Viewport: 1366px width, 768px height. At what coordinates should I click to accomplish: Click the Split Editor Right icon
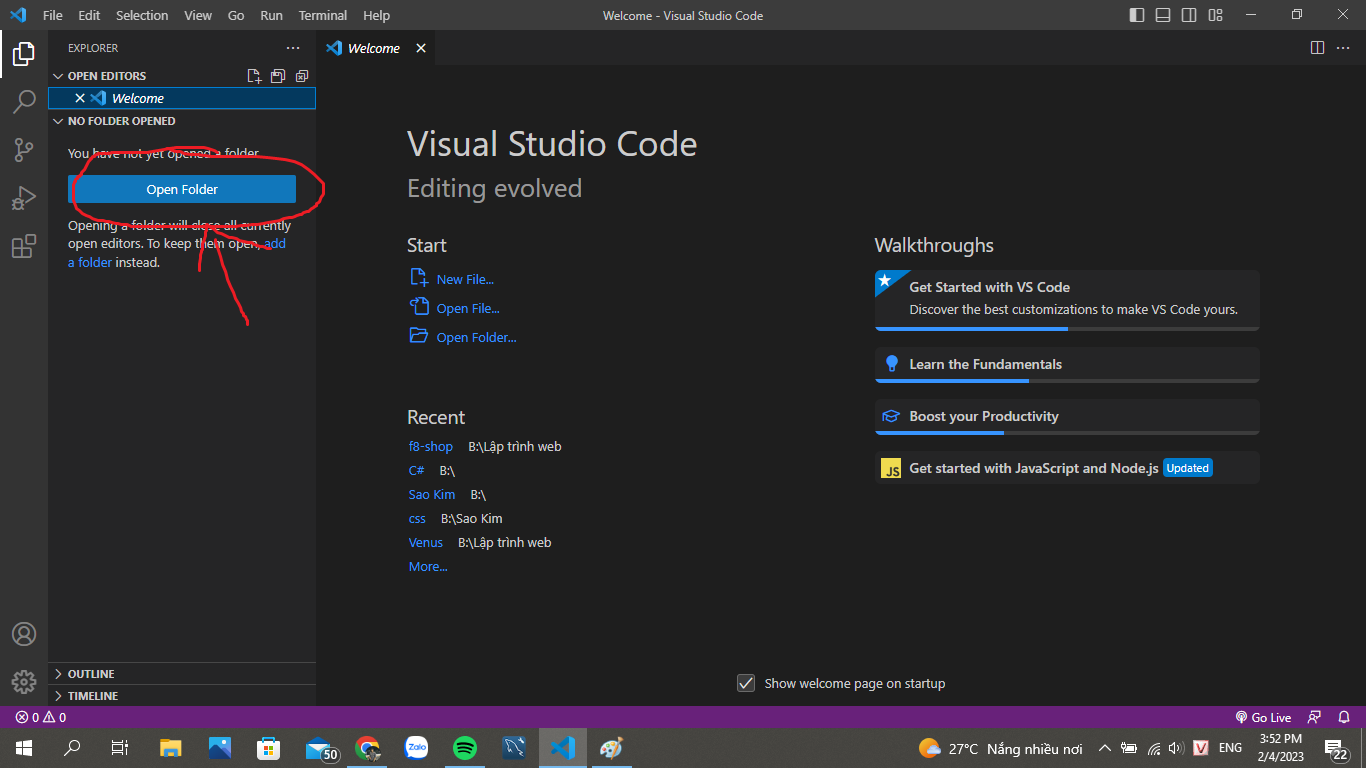pyautogui.click(x=1317, y=48)
